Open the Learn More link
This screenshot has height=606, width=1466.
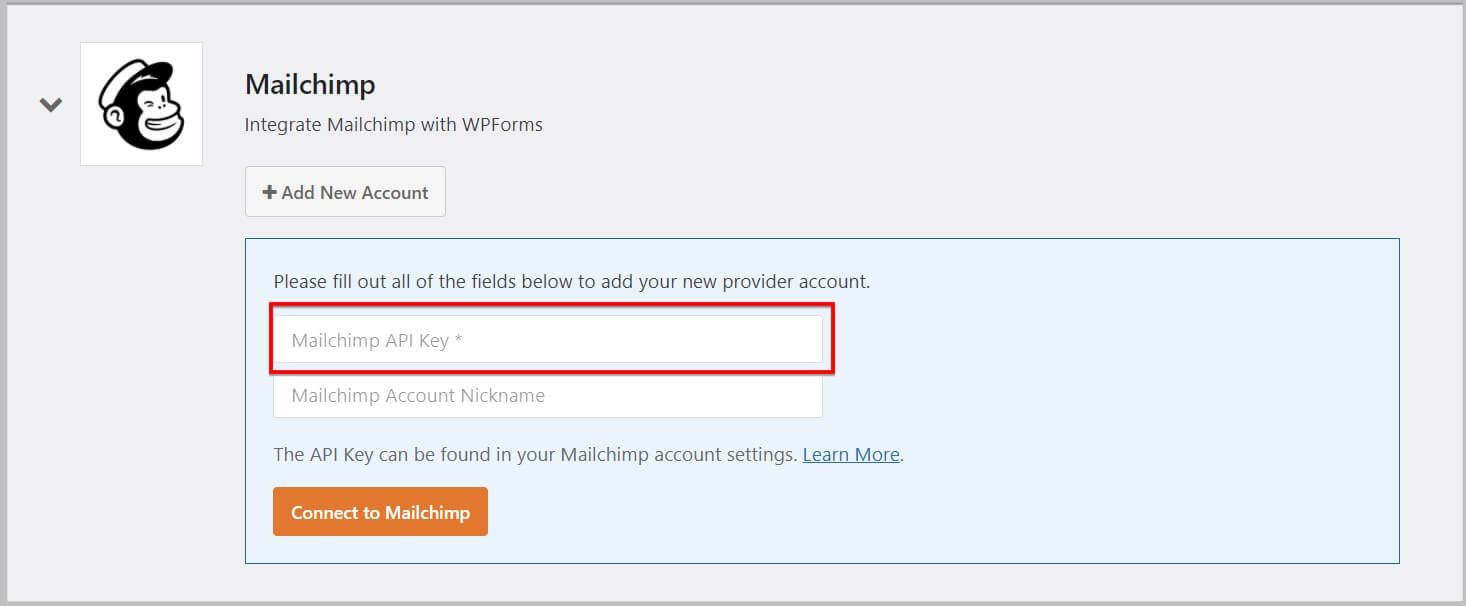pos(850,454)
